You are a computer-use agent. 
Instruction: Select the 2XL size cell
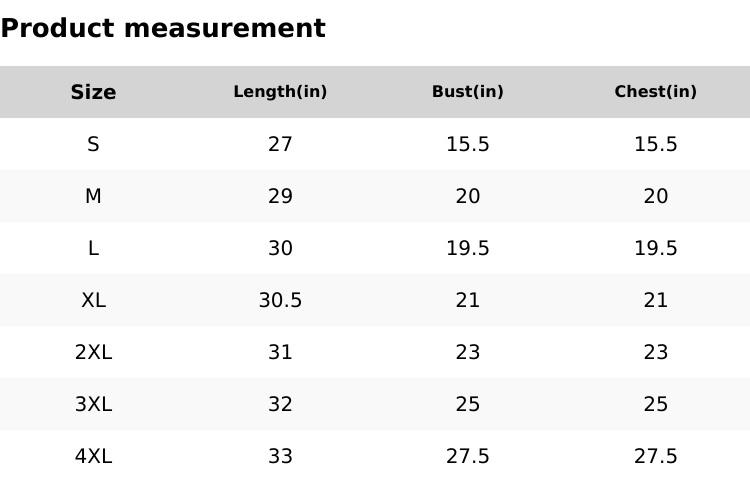click(93, 352)
